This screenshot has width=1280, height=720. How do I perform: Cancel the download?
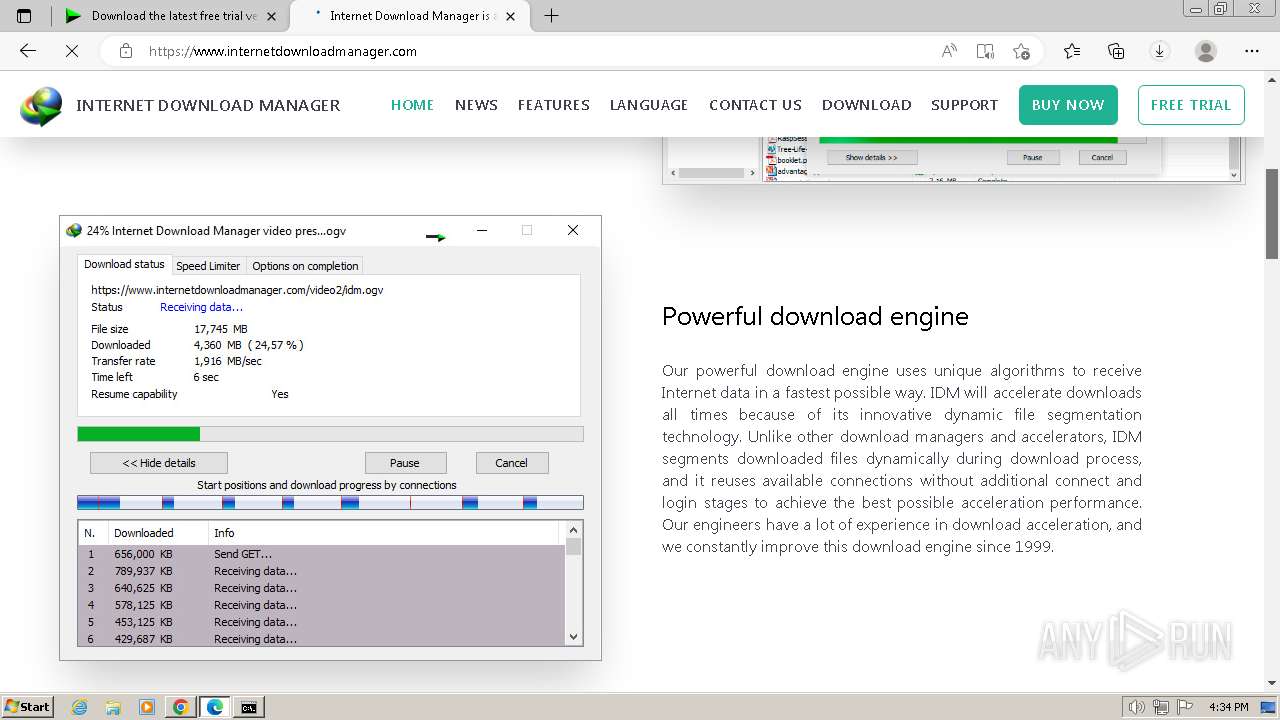click(511, 463)
